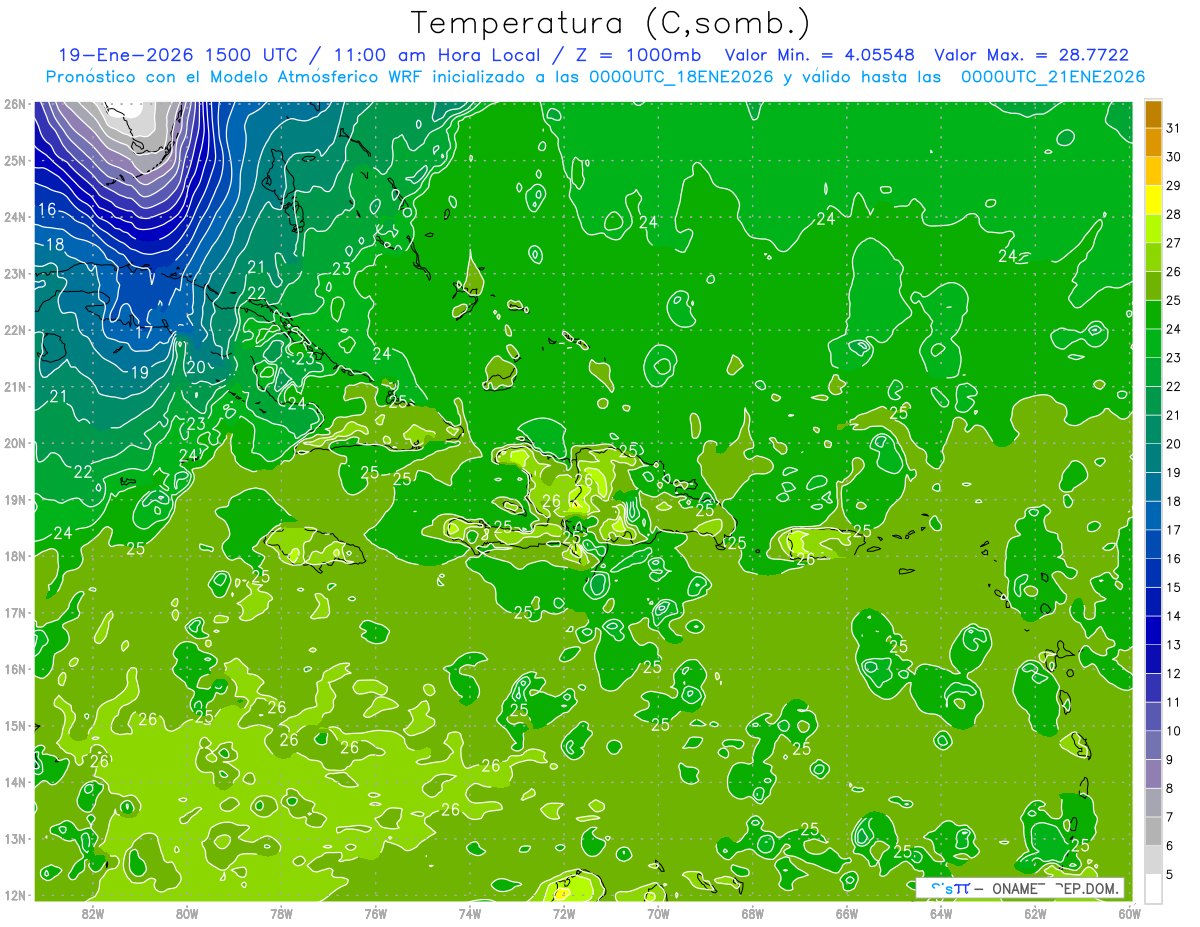Click the 20N latitude axis label
The height and width of the screenshot is (927, 1200).
click(15, 443)
